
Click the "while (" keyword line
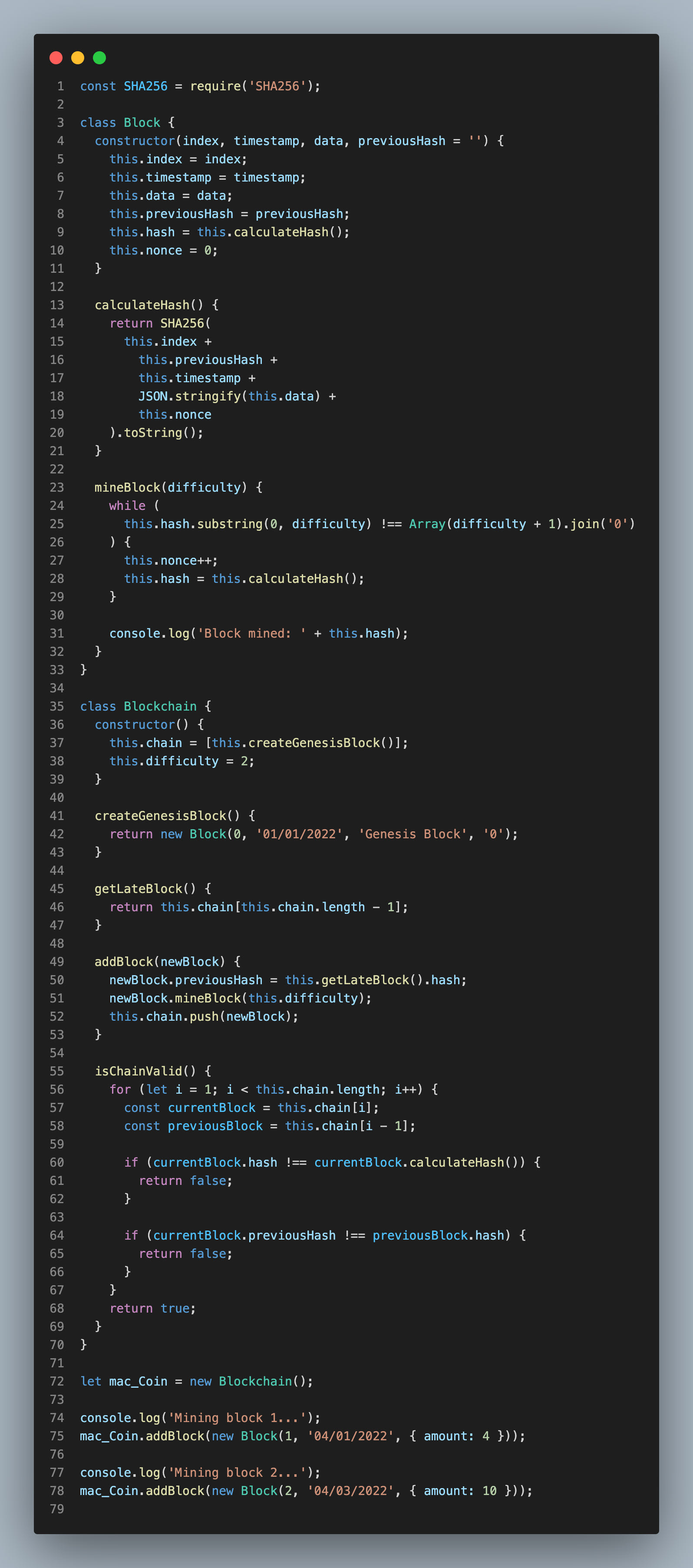(x=135, y=506)
